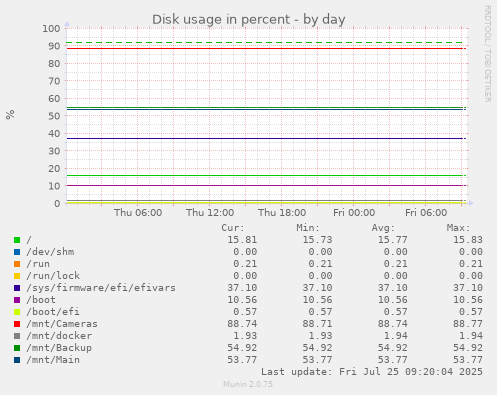Click the 'Last update: Fri Jul 25 09:20:04 2025' text

coord(372,372)
